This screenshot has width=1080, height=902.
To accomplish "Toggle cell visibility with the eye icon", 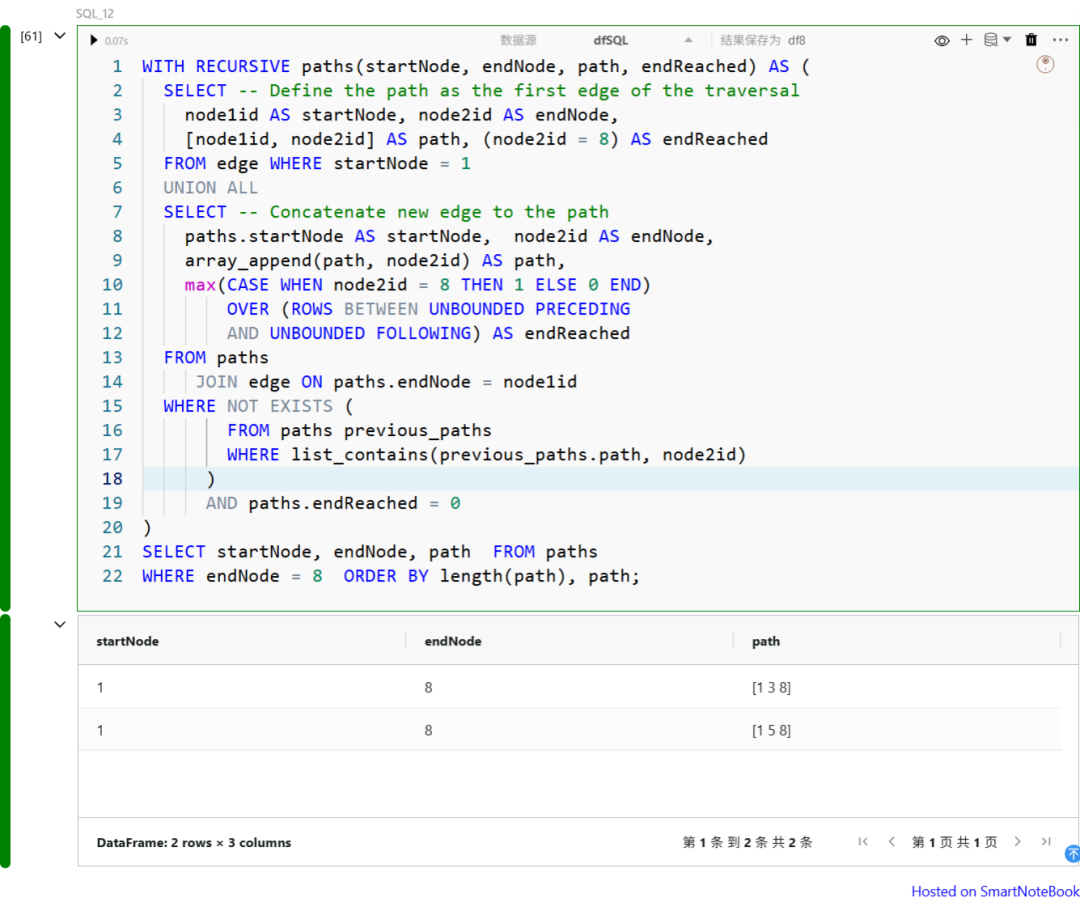I will pyautogui.click(x=941, y=40).
